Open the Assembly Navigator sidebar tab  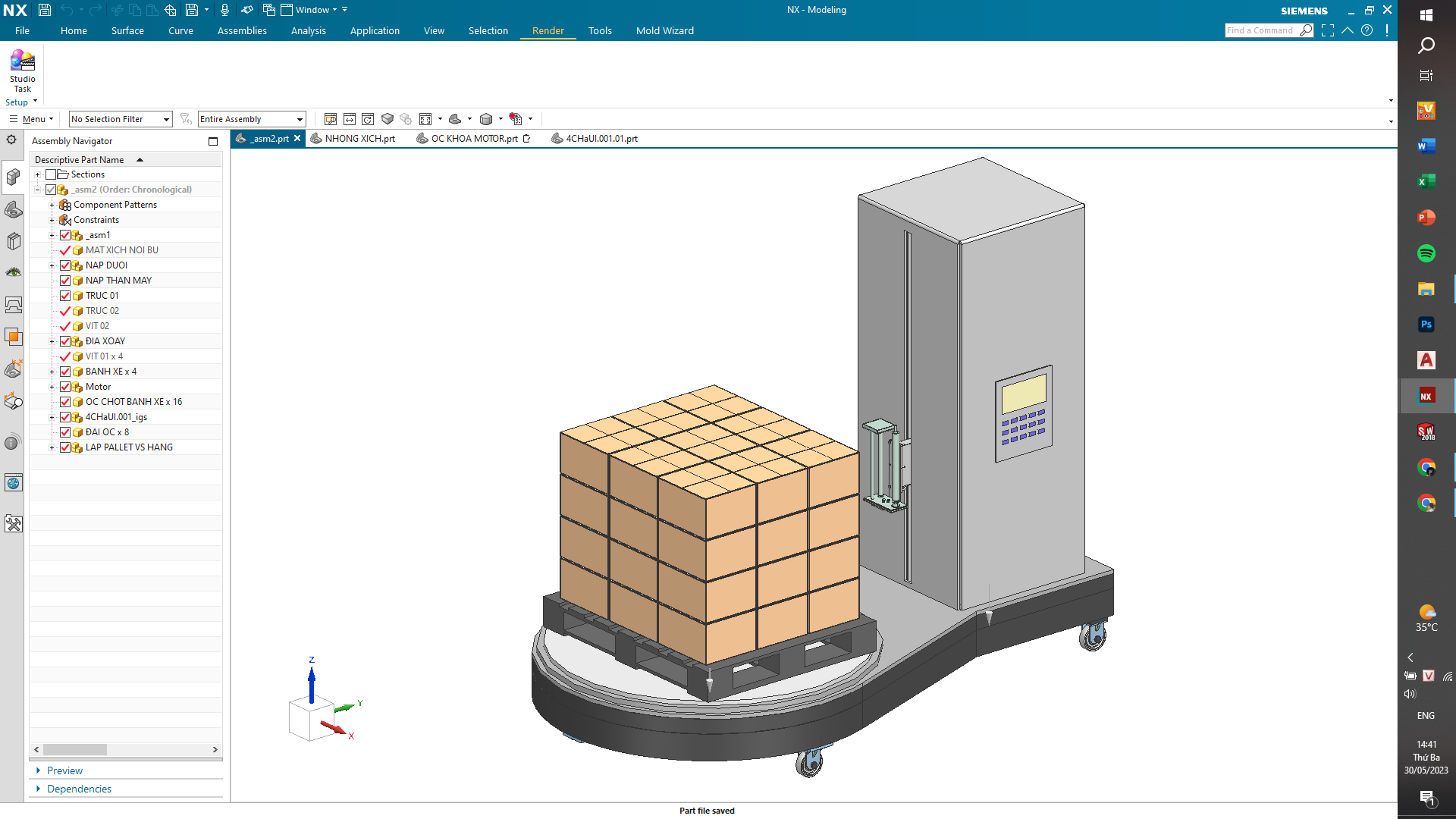click(13, 177)
